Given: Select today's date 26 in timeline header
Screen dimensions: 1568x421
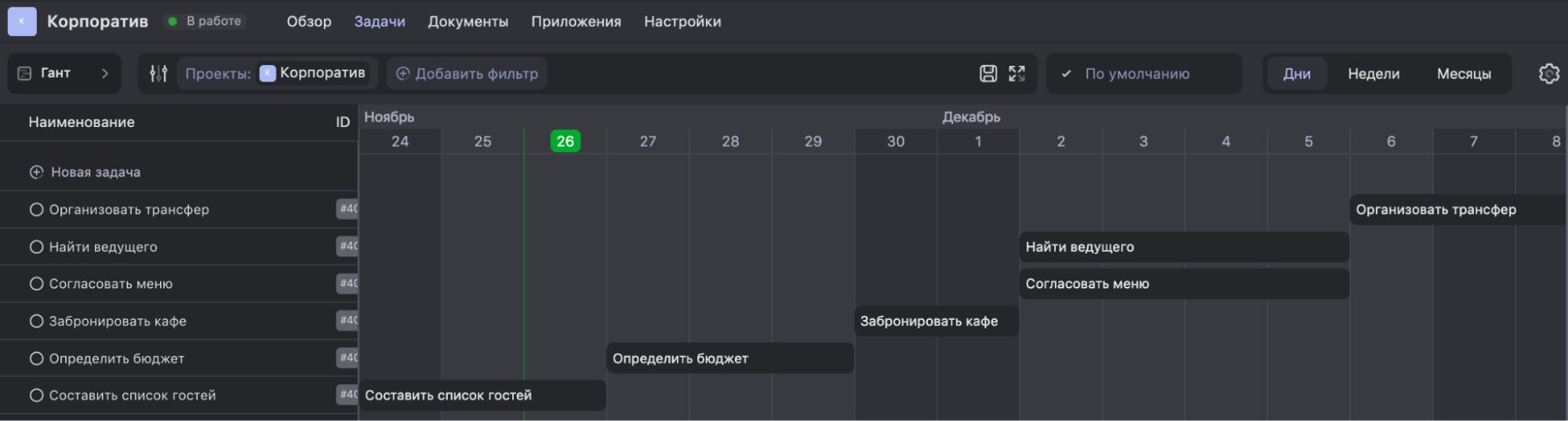Looking at the screenshot, I should (565, 141).
